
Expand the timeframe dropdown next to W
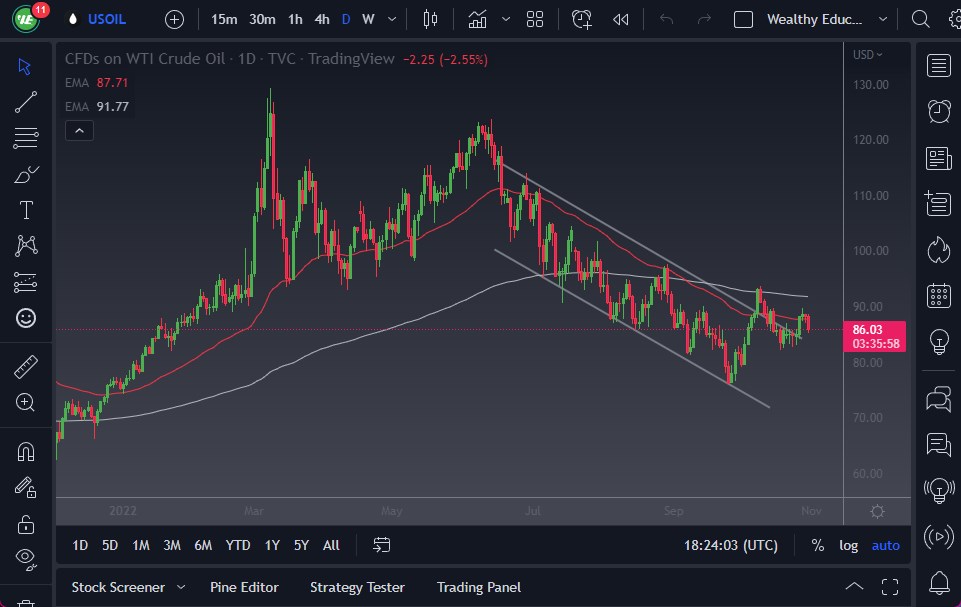[391, 19]
